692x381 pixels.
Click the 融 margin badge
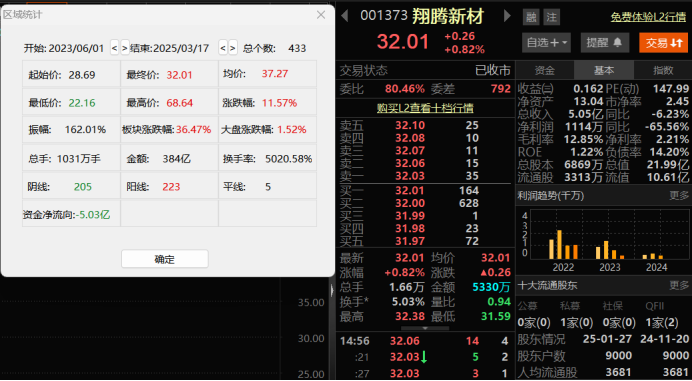point(531,17)
